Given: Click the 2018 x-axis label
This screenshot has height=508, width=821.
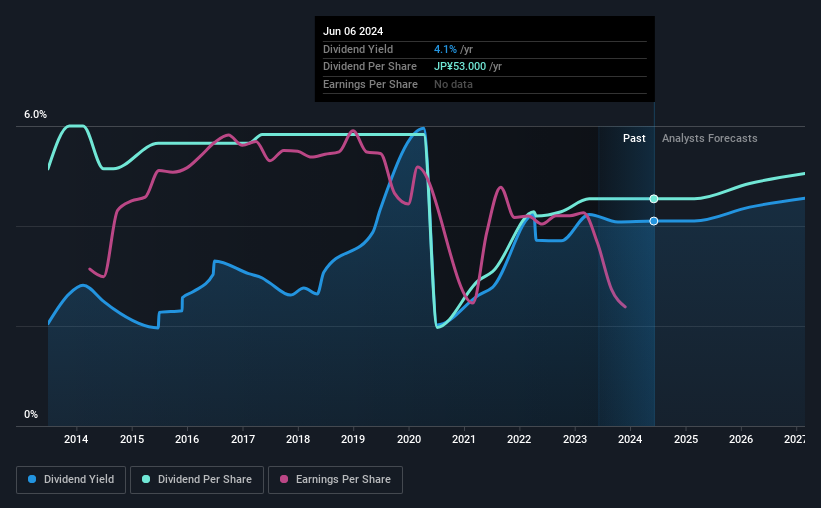Looking at the screenshot, I should click(x=298, y=439).
